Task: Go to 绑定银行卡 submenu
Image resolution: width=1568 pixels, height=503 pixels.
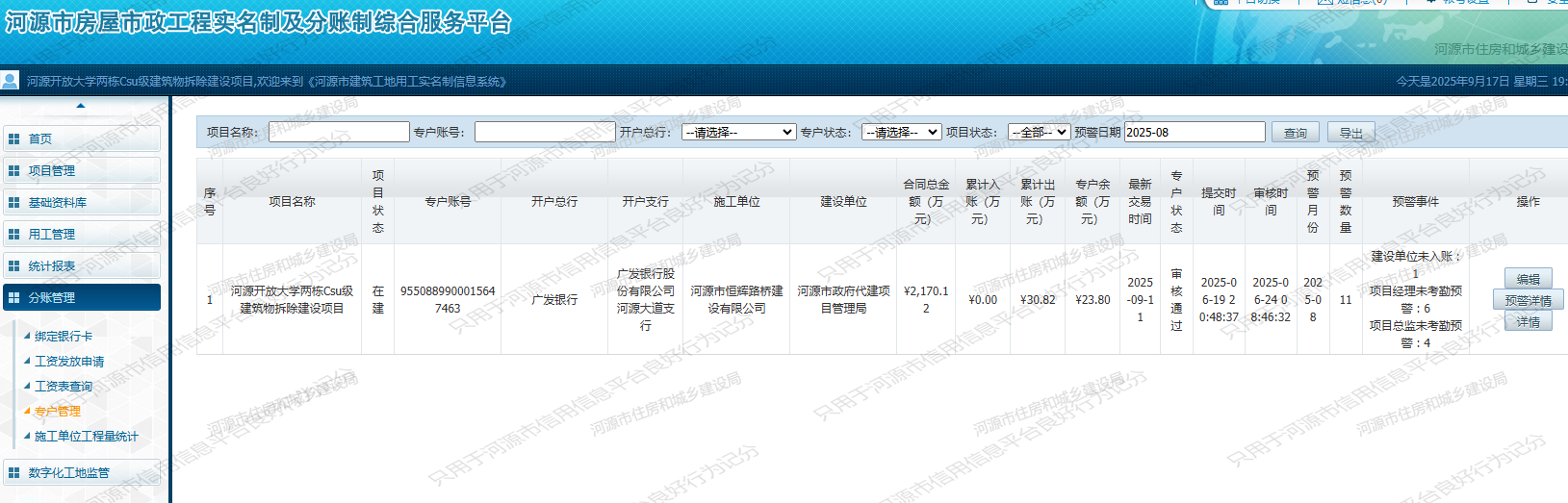Action: click(x=64, y=337)
